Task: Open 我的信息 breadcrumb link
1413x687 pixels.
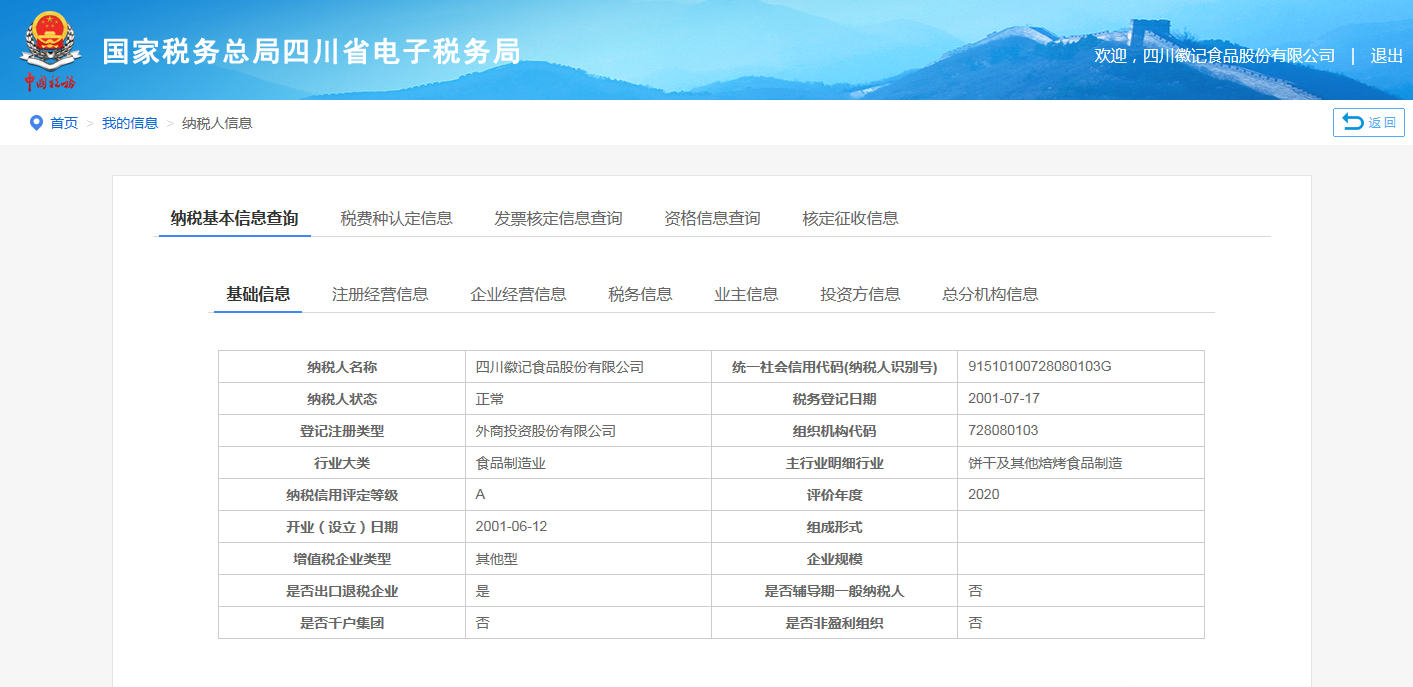Action: click(x=130, y=123)
